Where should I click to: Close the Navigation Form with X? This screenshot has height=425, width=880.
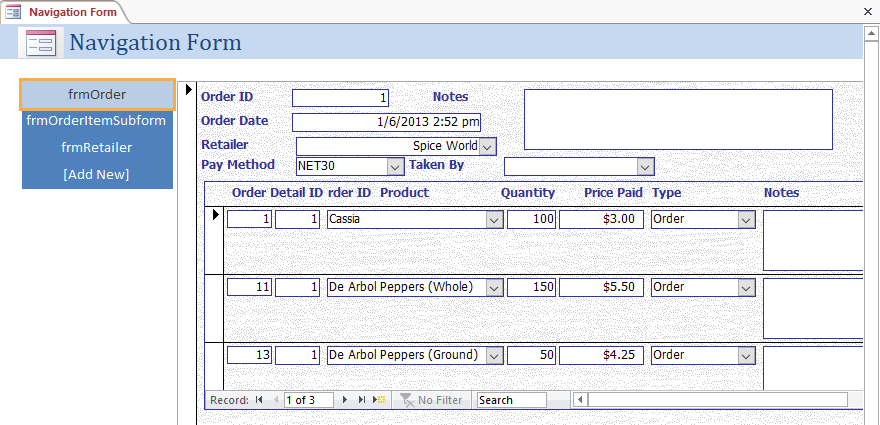pyautogui.click(x=868, y=11)
